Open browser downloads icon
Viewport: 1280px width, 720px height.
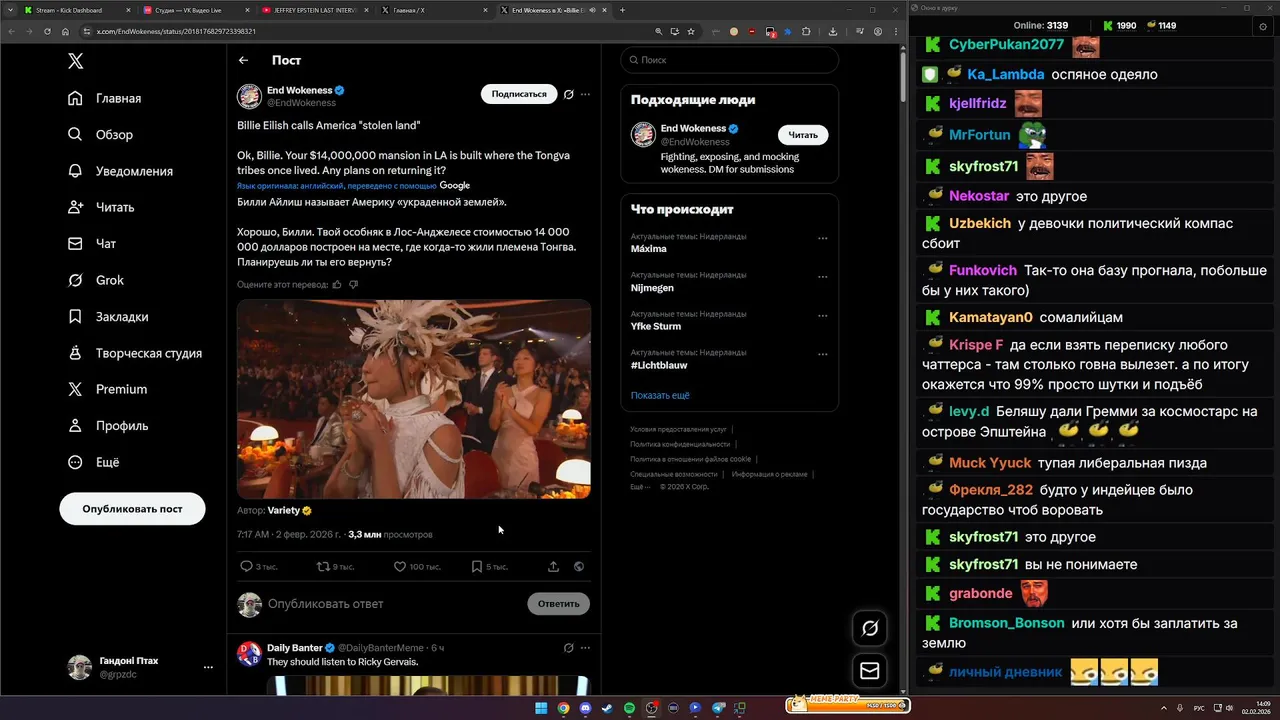(833, 31)
